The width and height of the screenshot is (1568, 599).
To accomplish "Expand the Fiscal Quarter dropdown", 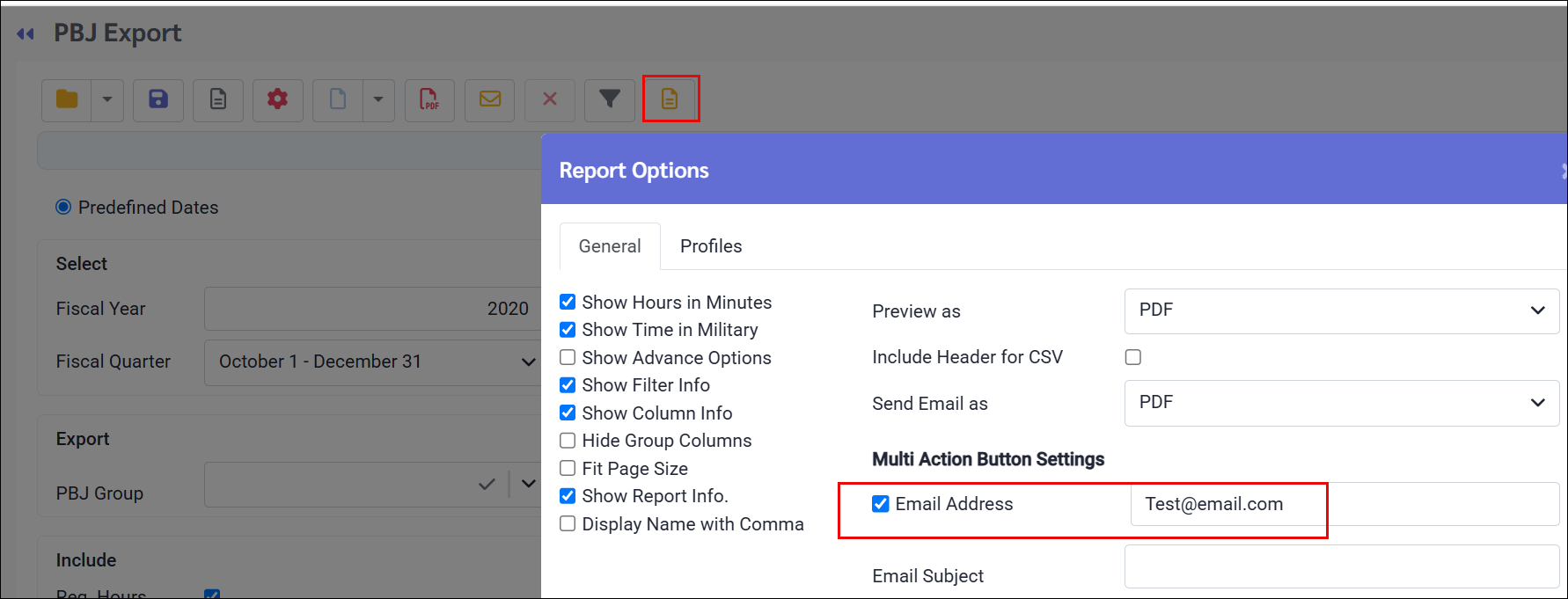I will tap(372, 362).
